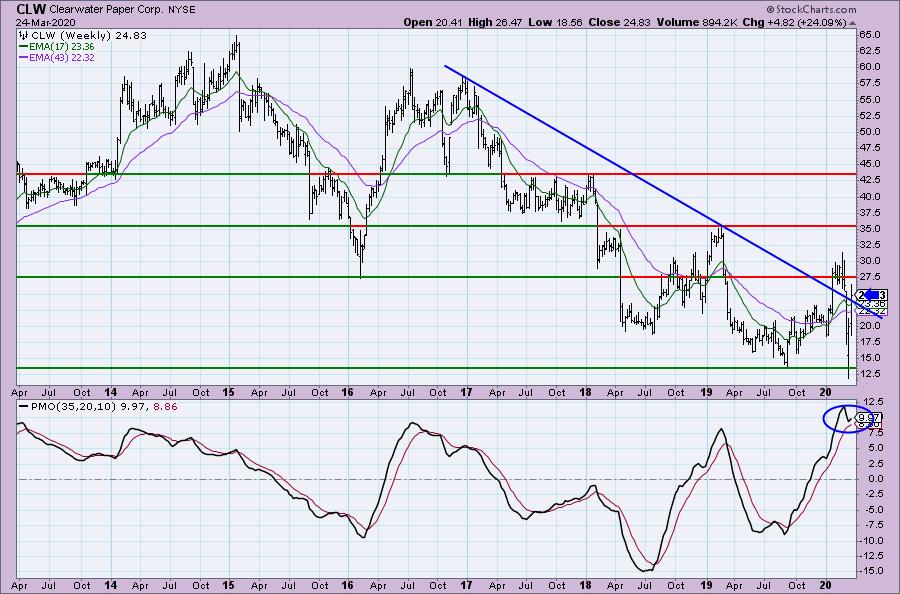Click the 60.0 price axis label
Screen dimensions: 900x594
click(870, 67)
